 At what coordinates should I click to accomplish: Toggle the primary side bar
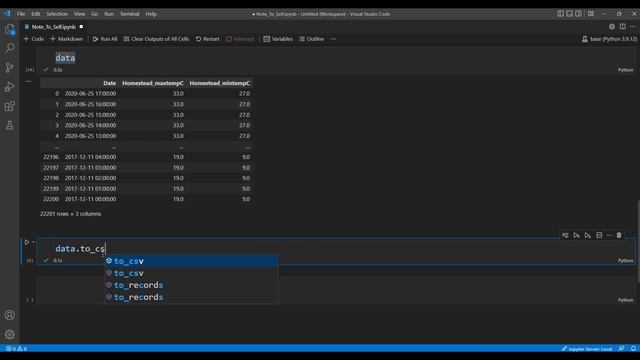[x=560, y=13]
